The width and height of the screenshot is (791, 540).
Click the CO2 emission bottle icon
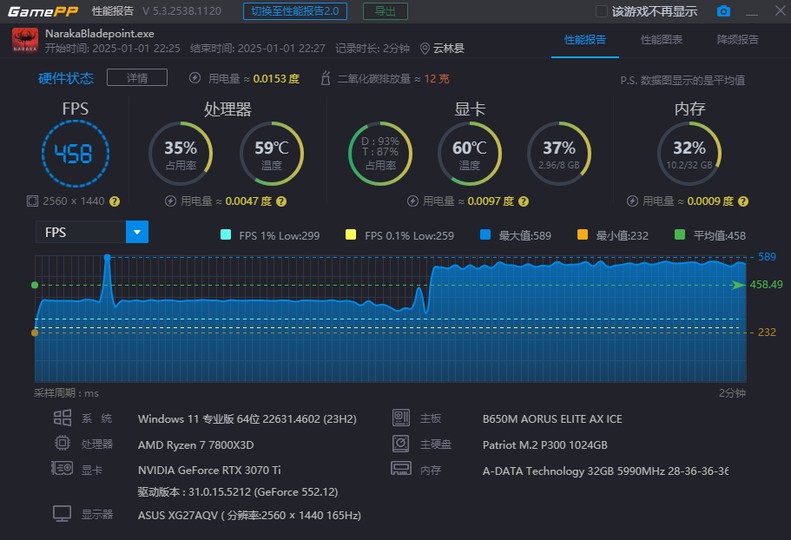(x=326, y=78)
